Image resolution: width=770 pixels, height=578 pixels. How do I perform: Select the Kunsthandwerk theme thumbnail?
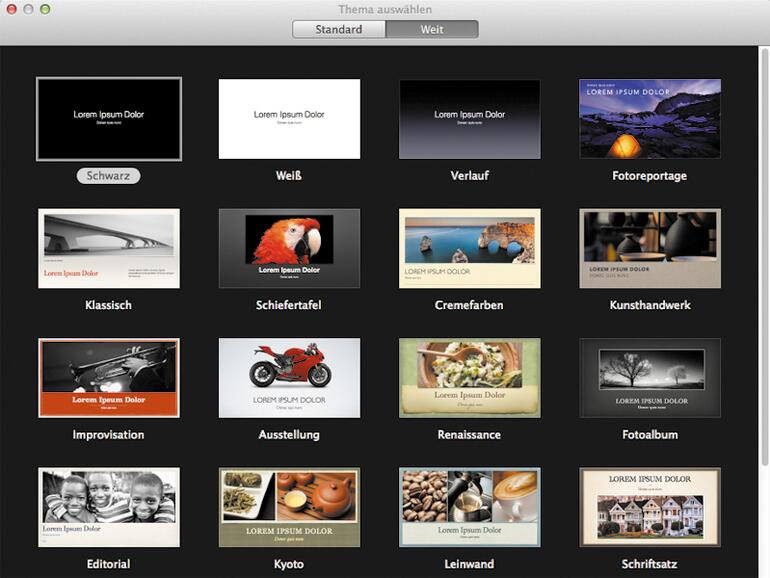[x=649, y=248]
